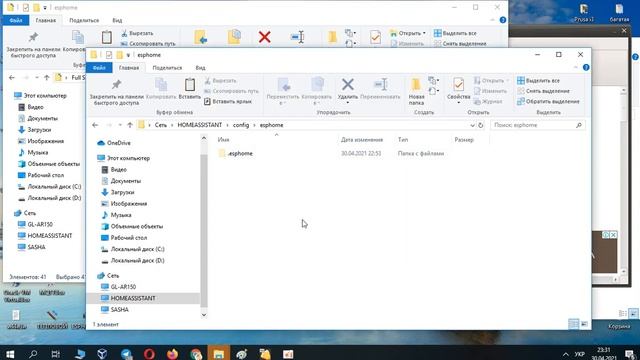Open the Вид tab in the back window
This screenshot has width=640, height=360.
tap(117, 20)
